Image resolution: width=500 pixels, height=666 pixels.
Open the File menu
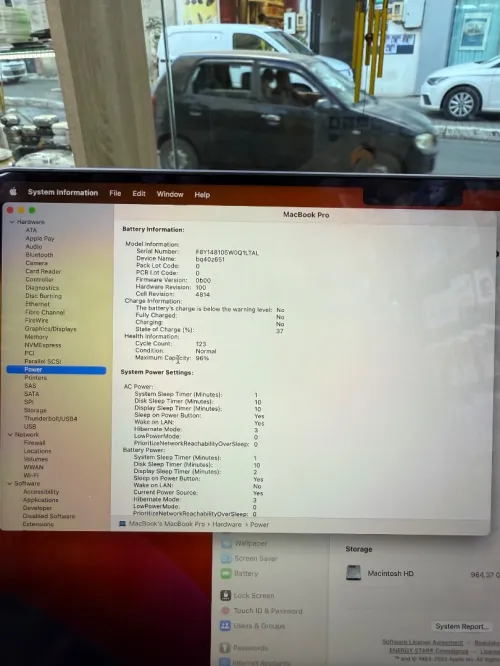point(115,193)
